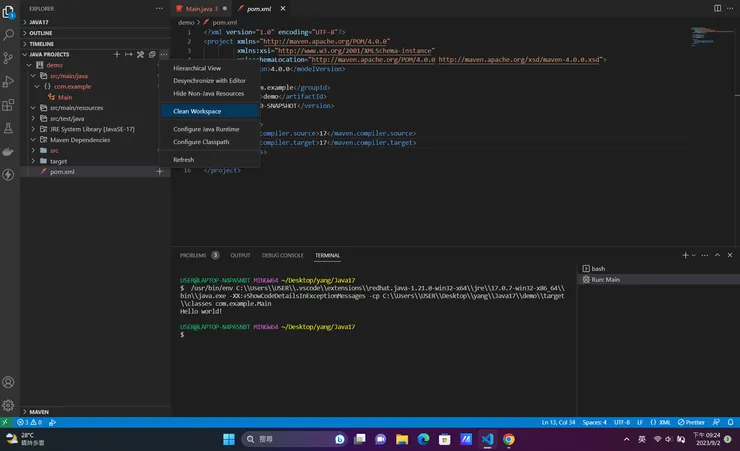
Task: Open the Accounts icon in activity bar
Action: point(9,382)
